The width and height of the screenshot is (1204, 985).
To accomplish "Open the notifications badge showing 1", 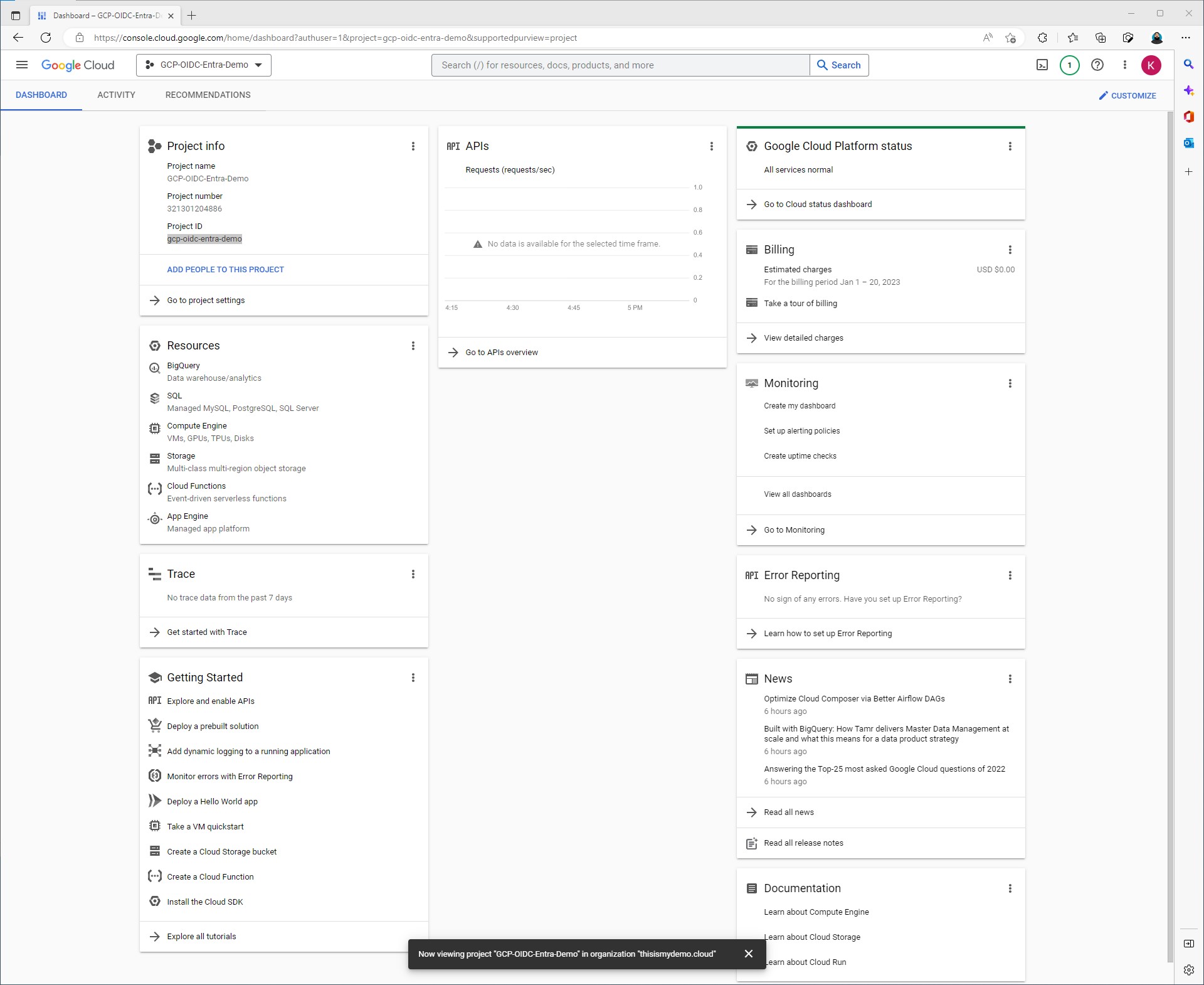I will point(1069,65).
